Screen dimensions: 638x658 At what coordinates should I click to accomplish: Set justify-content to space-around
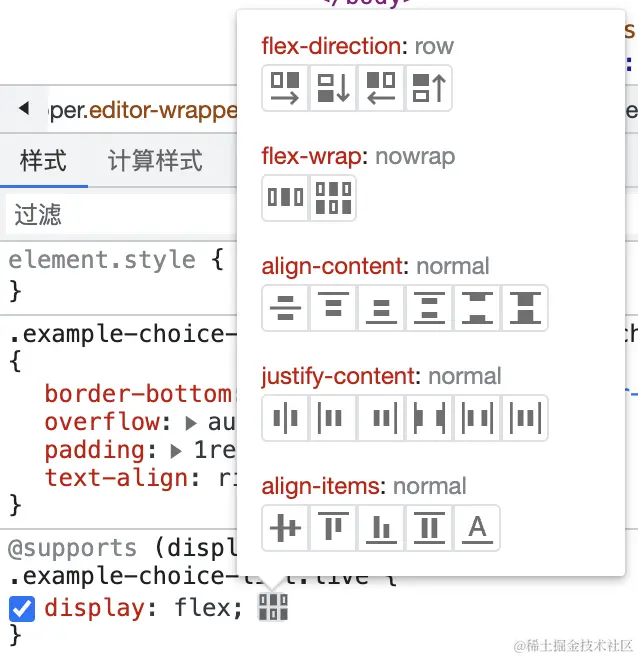[477, 418]
